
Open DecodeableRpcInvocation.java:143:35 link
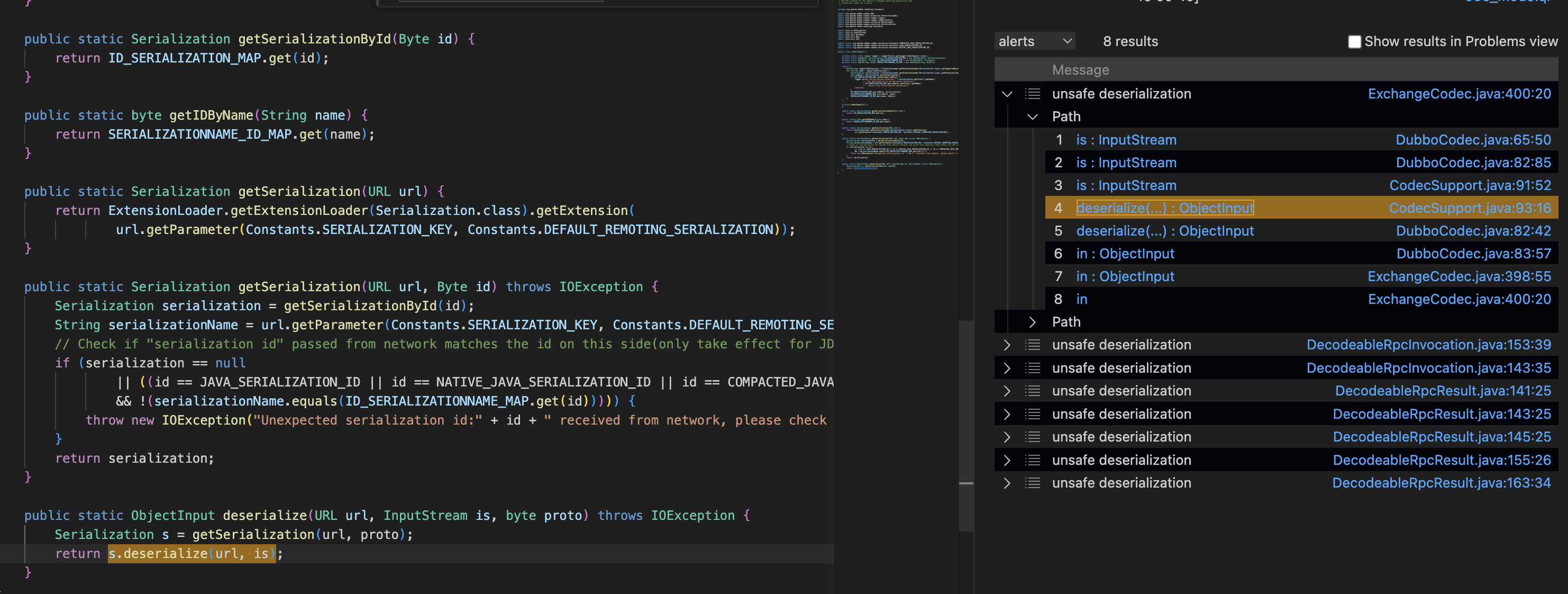[x=1429, y=368]
